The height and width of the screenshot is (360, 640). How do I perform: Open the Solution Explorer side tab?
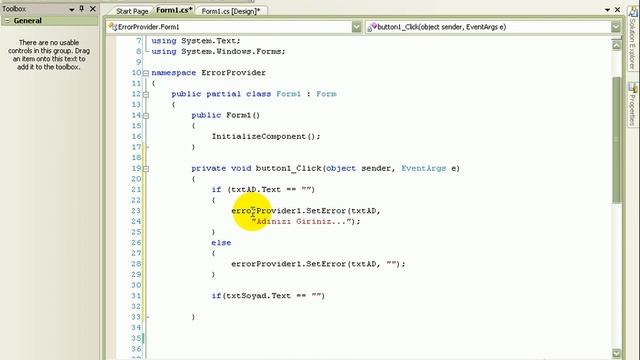click(x=632, y=39)
